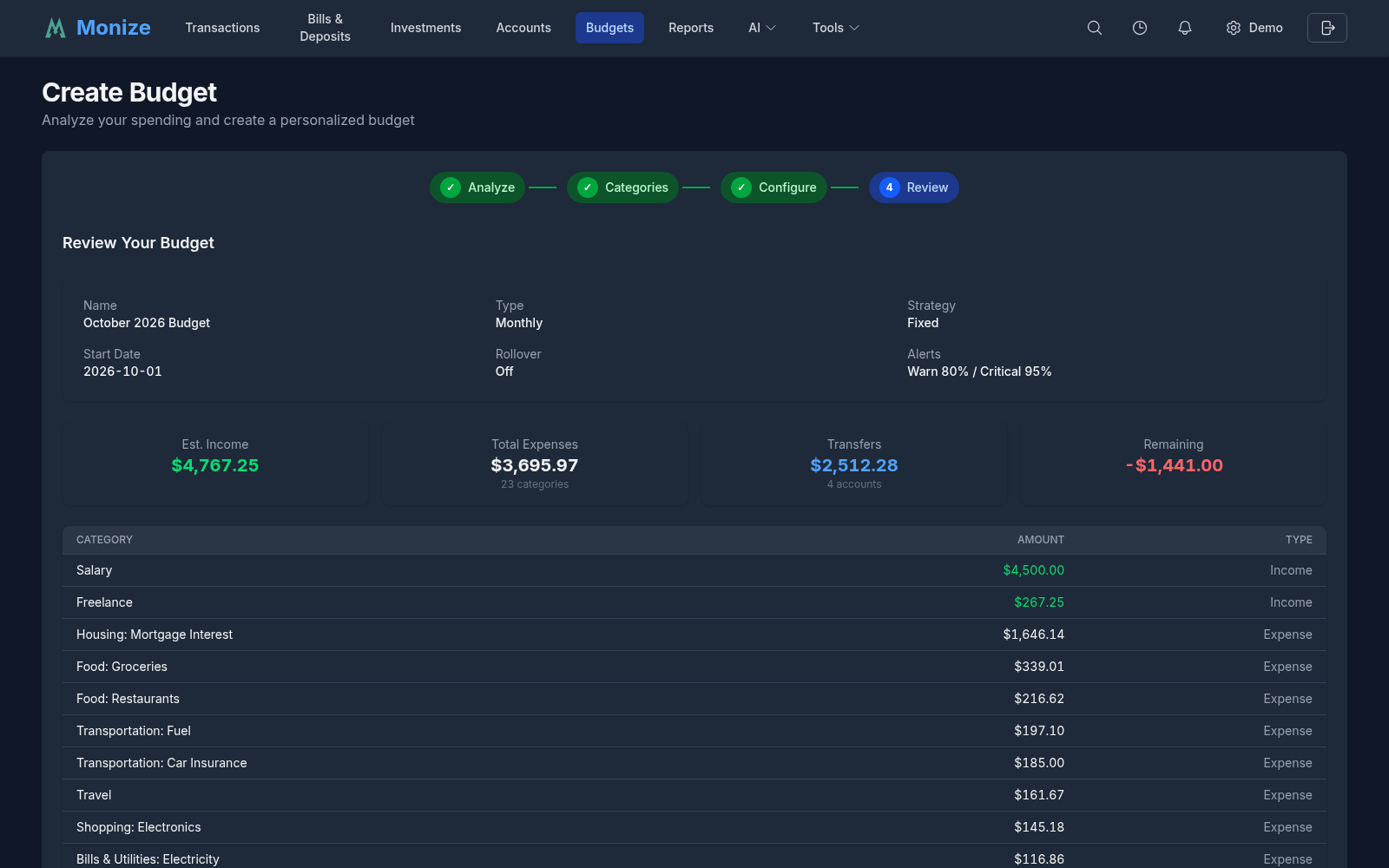Click 'Transportation: Fuel' row text

click(134, 731)
